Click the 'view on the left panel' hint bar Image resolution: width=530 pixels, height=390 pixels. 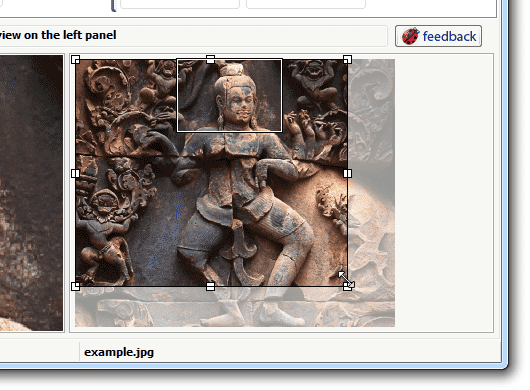[193, 35]
